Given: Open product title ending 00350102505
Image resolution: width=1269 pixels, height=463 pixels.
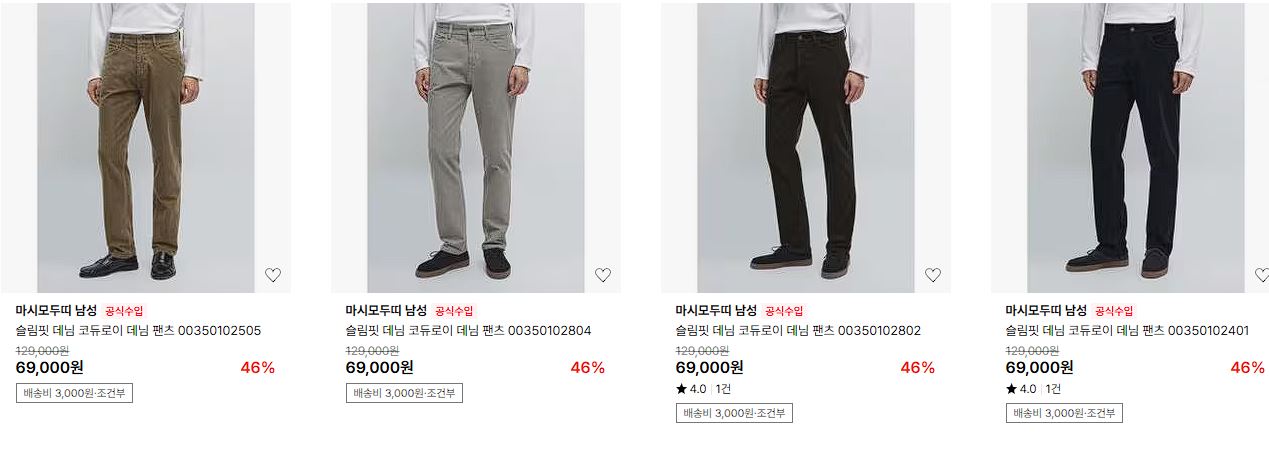Looking at the screenshot, I should 138,330.
